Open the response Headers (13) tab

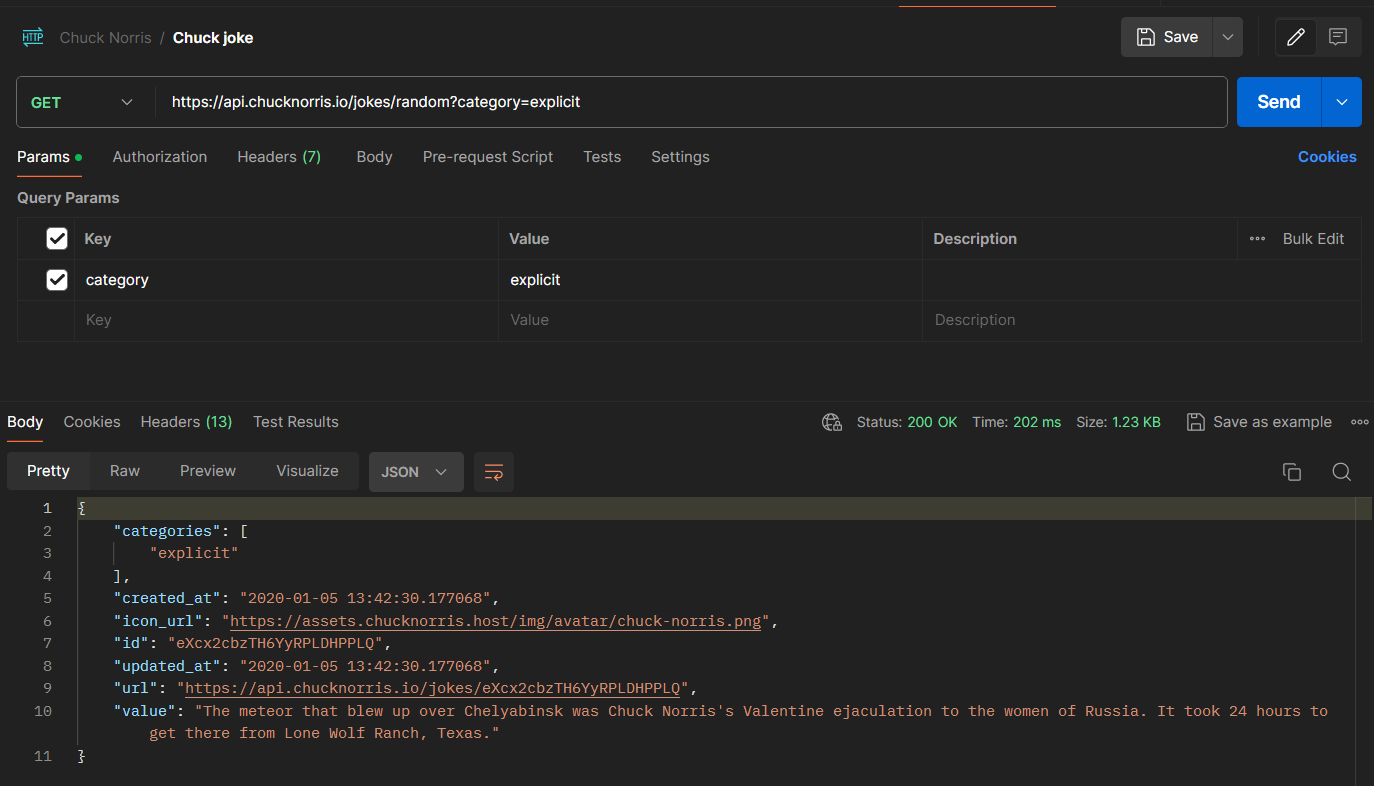coord(186,422)
